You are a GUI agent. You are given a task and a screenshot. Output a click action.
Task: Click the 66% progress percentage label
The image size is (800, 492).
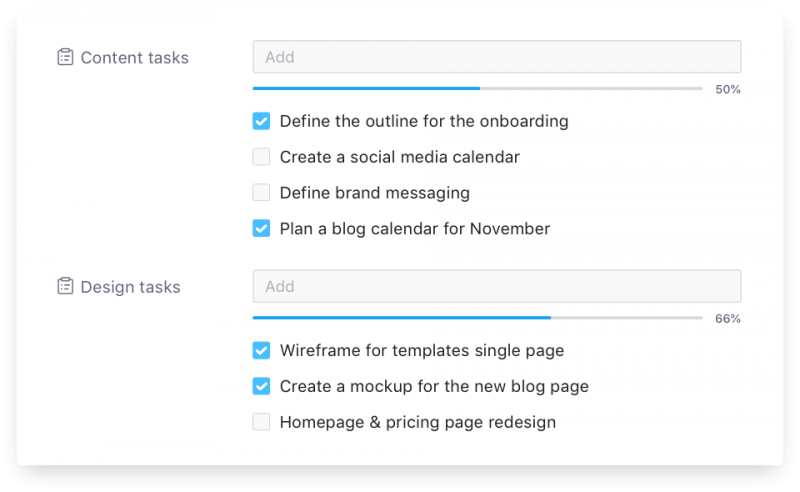728,319
